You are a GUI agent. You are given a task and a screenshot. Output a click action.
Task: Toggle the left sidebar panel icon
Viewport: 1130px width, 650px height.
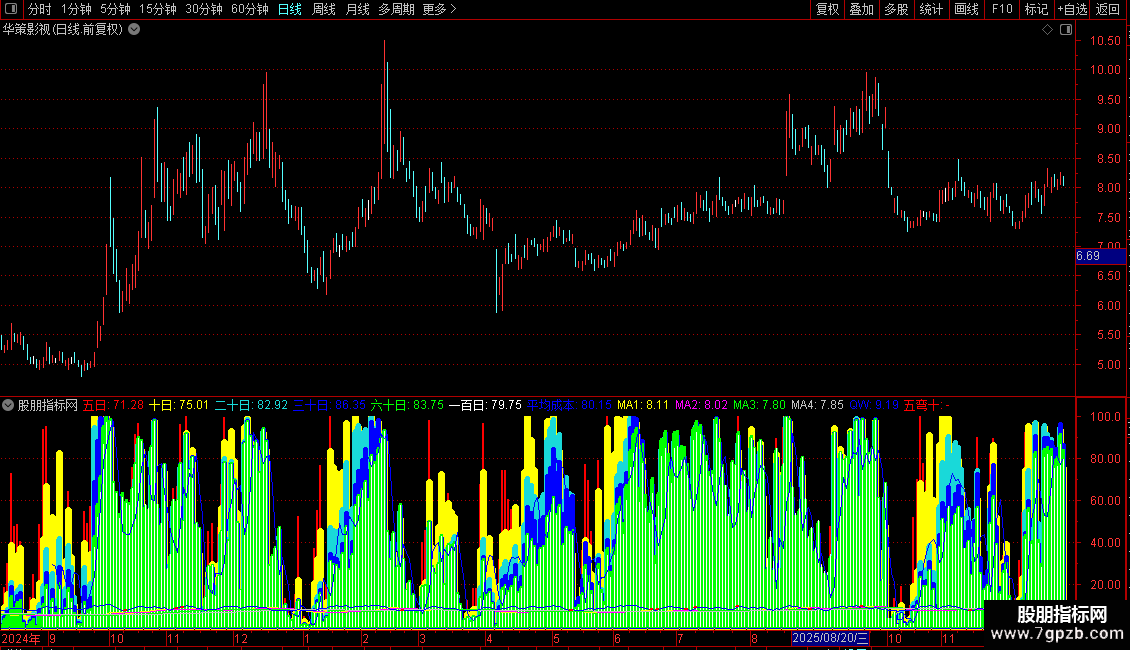coord(11,9)
